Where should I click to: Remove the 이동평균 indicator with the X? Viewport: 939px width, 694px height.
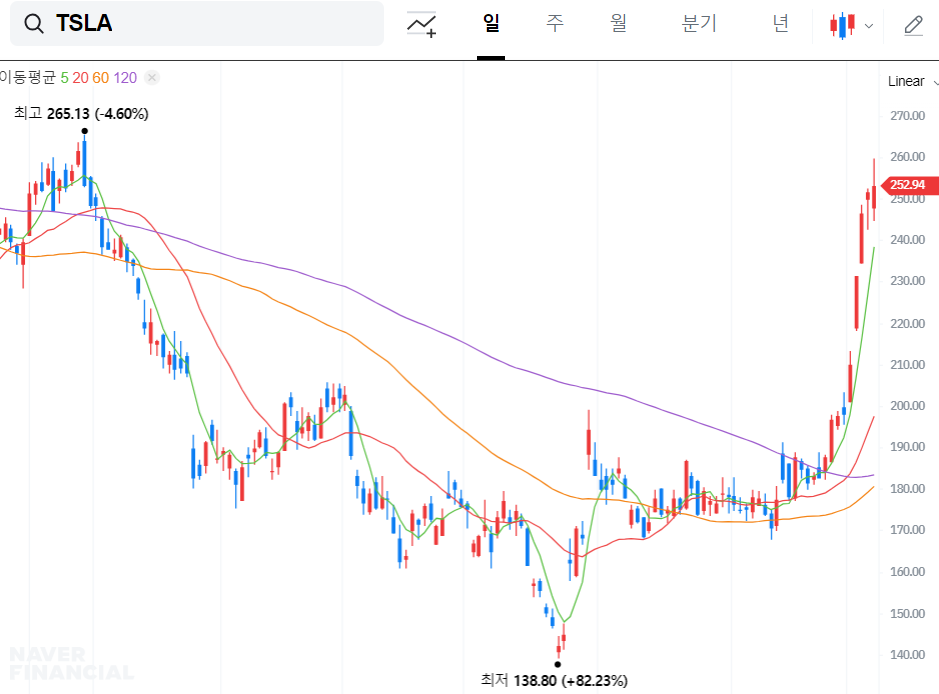point(152,77)
